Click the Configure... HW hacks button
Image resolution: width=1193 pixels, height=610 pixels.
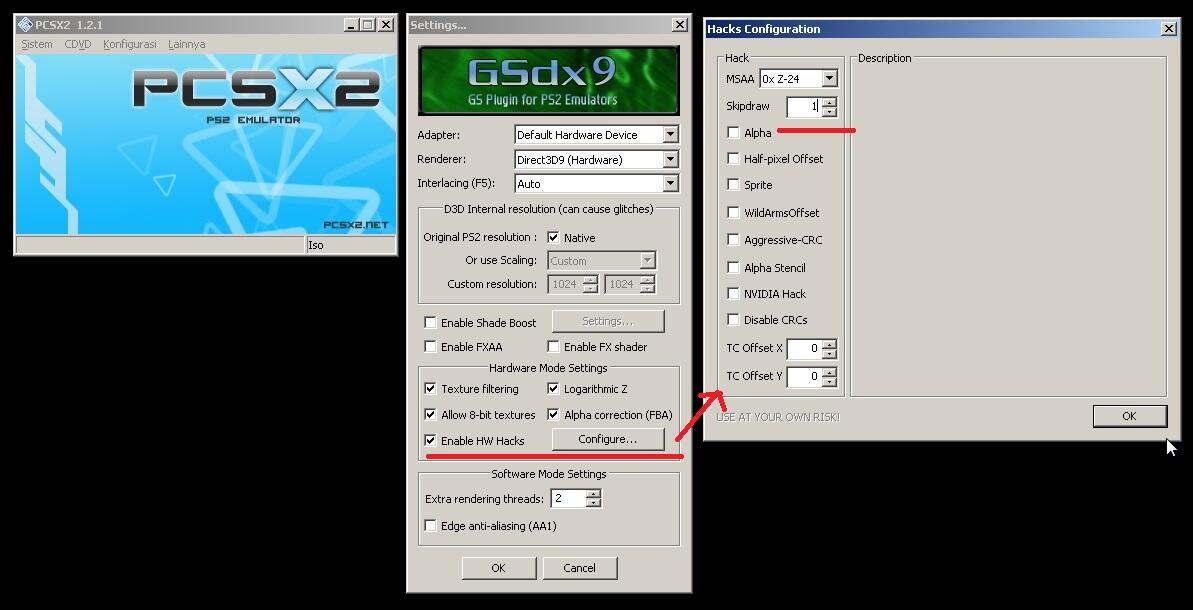(607, 439)
